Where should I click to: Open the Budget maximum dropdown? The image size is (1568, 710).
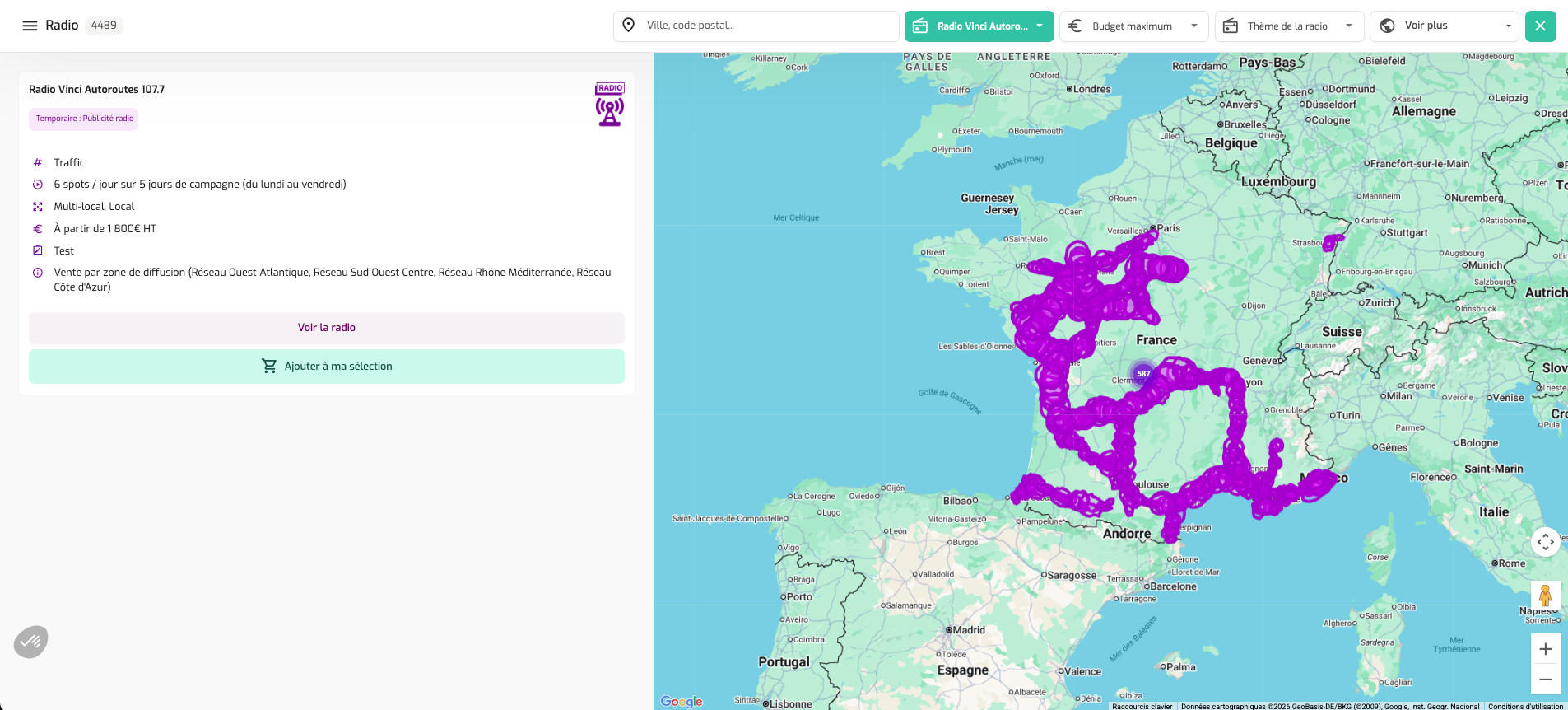[1133, 26]
